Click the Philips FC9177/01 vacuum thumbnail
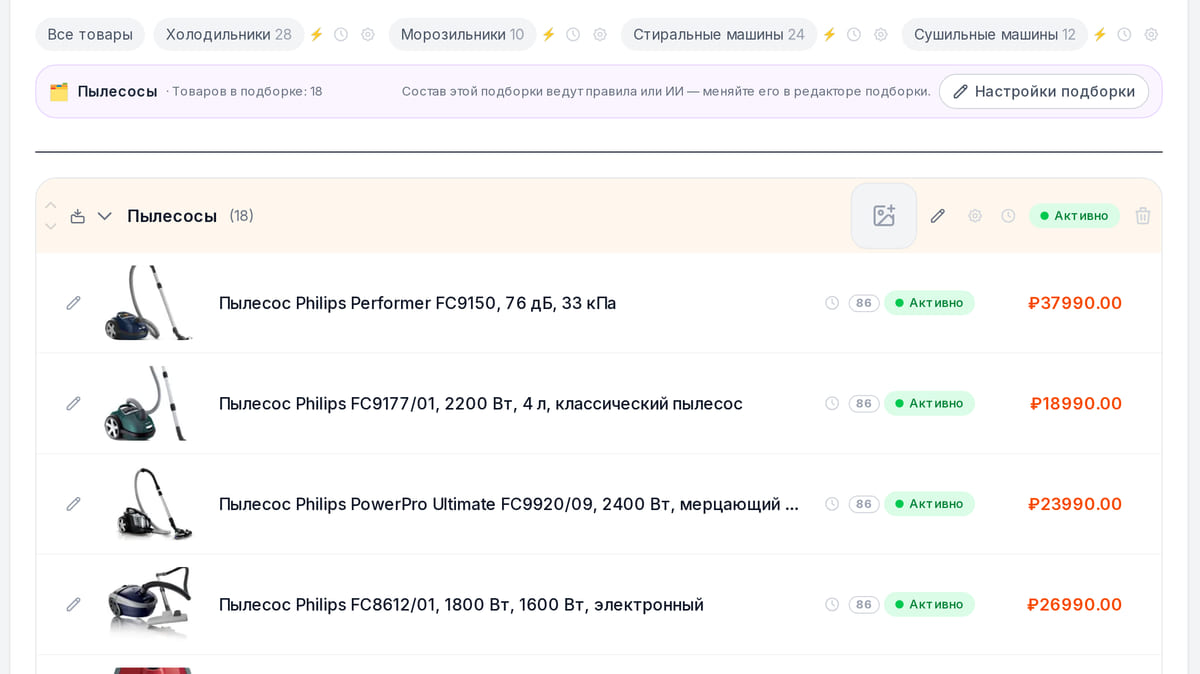1200x674 pixels. [149, 403]
